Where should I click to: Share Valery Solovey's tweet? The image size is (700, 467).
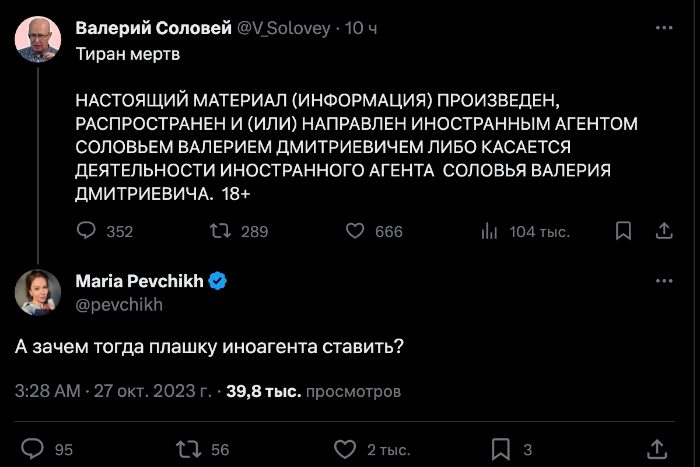click(x=663, y=231)
